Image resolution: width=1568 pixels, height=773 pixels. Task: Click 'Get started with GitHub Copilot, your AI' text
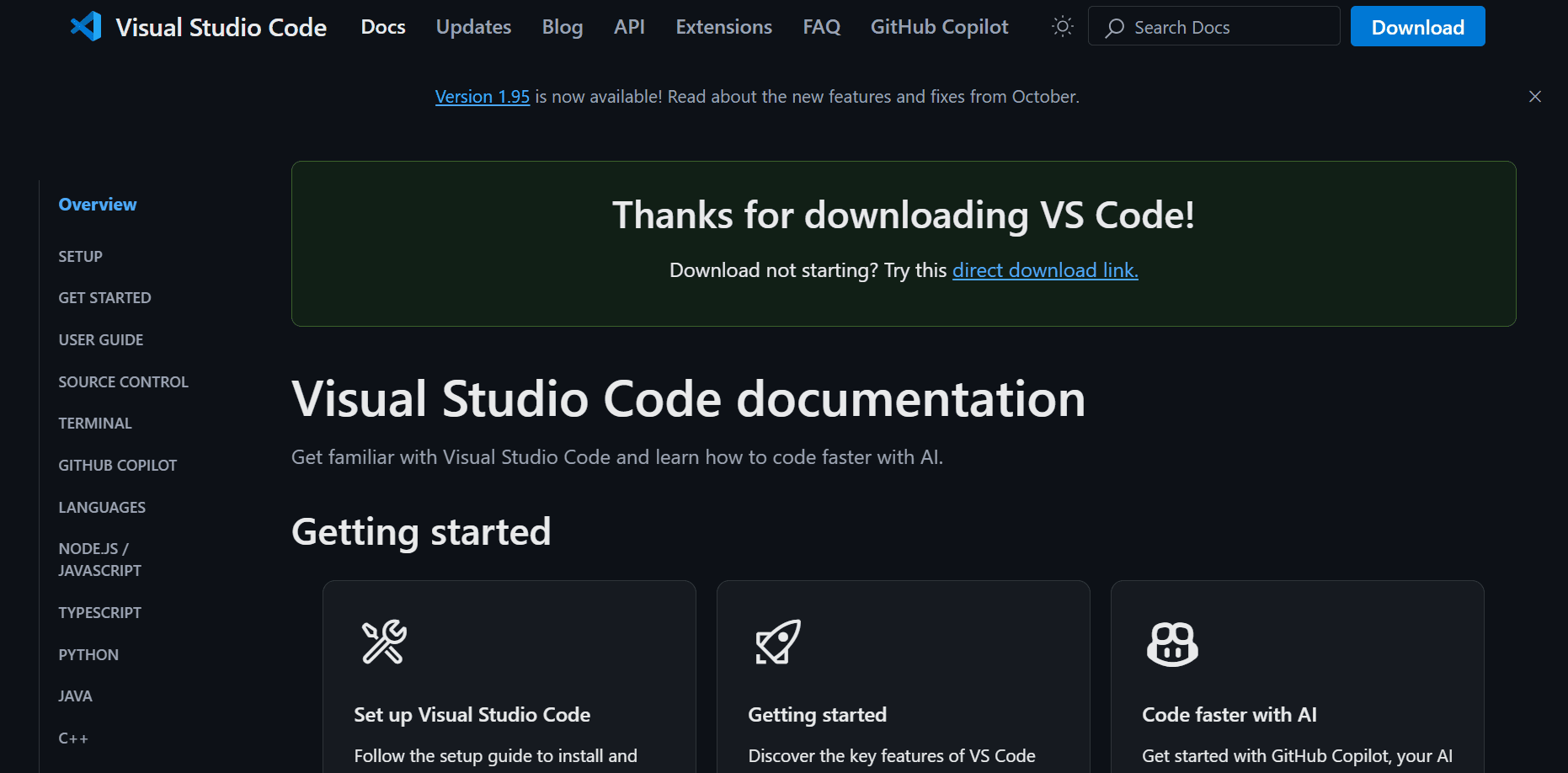1297,756
